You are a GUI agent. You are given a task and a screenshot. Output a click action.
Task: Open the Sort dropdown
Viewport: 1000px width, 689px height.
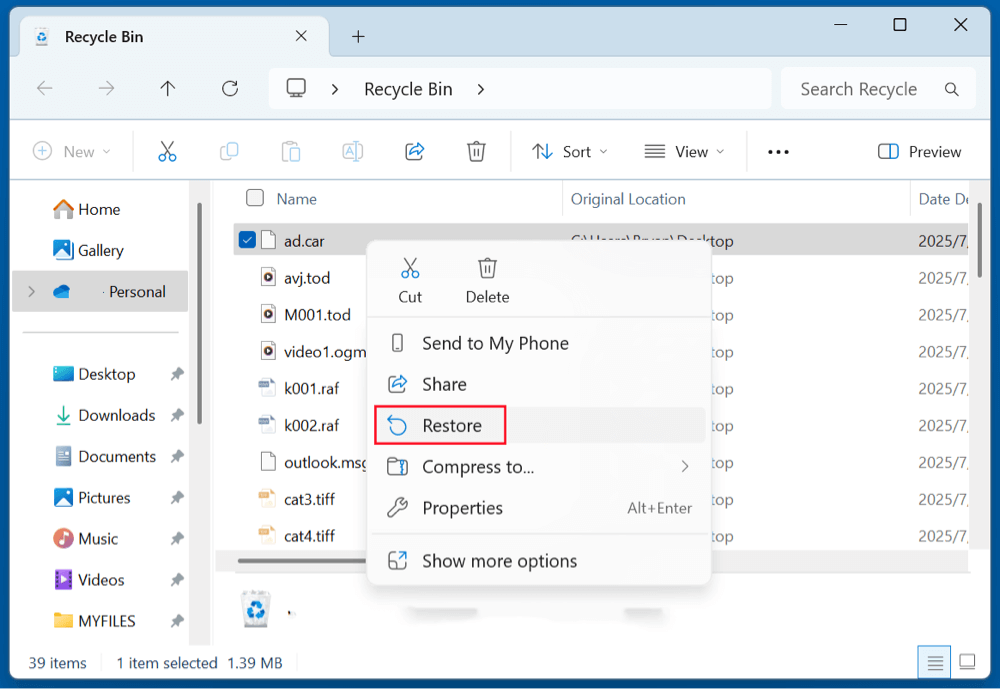pyautogui.click(x=569, y=151)
